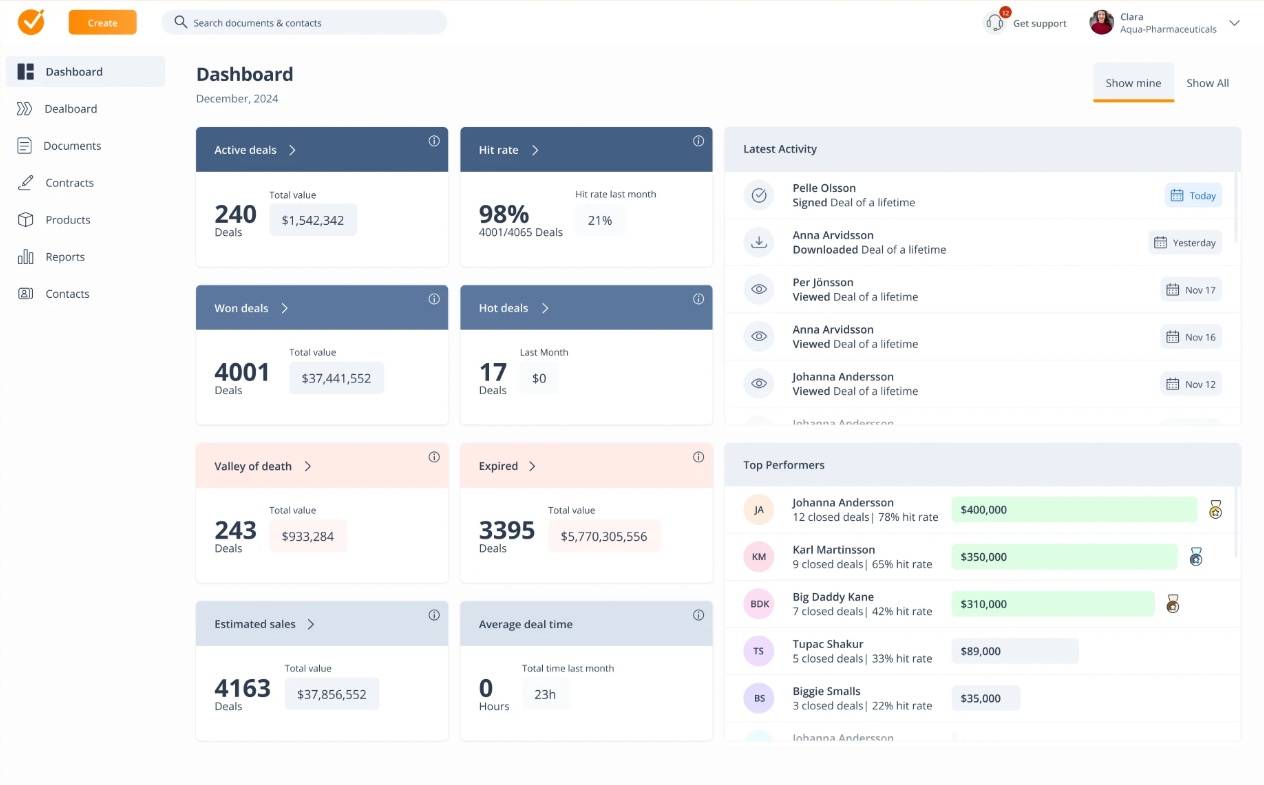Click the download icon beside Anna Arvidsson's activity
This screenshot has height=785, width=1264.
pyautogui.click(x=759, y=242)
